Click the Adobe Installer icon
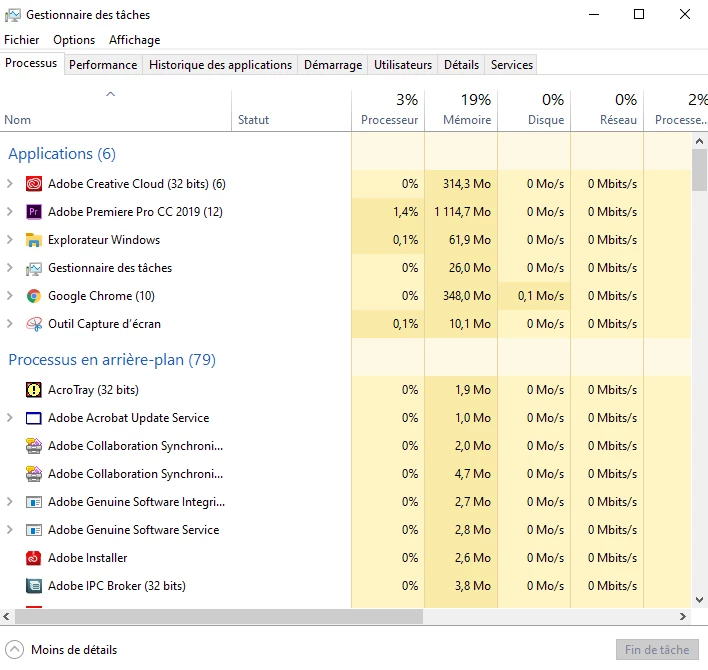 34,558
